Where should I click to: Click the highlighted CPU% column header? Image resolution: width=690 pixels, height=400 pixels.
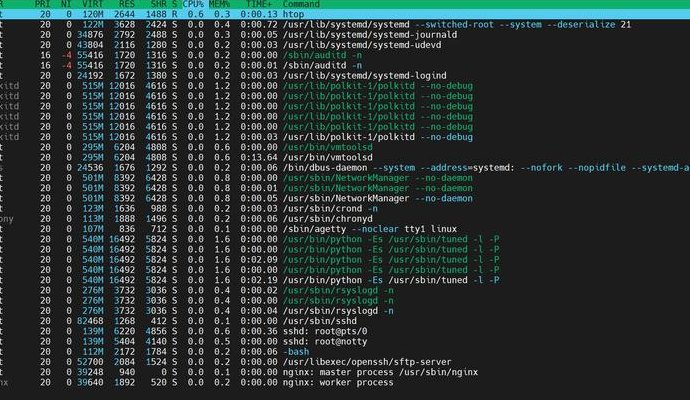pyautogui.click(x=193, y=4)
